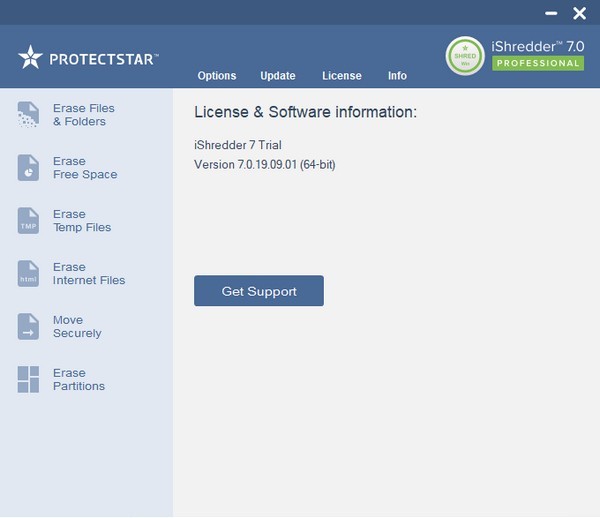
Task: Select the Erase Files & Folders label
Action: tap(84, 115)
